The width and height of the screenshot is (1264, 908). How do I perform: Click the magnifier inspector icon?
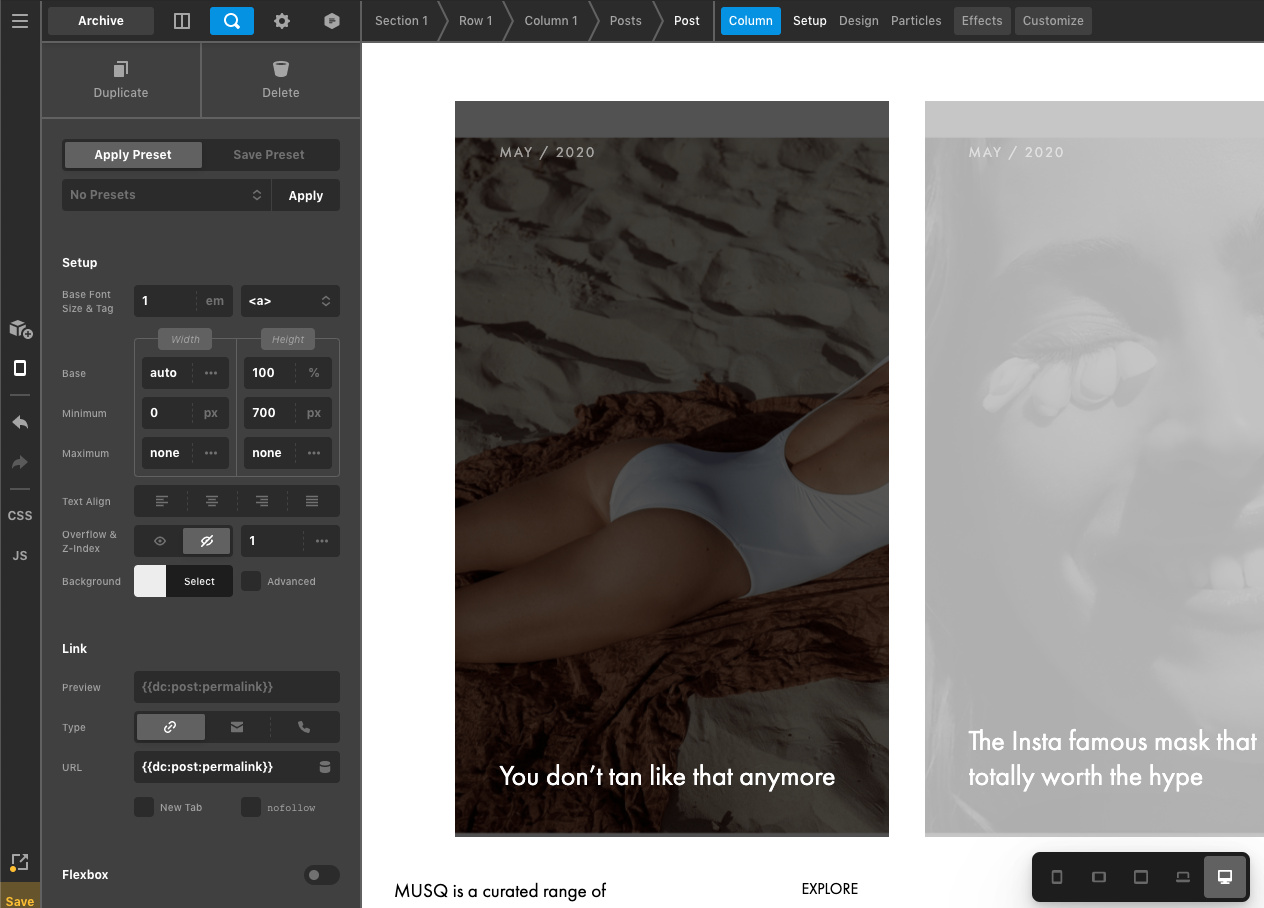point(232,21)
